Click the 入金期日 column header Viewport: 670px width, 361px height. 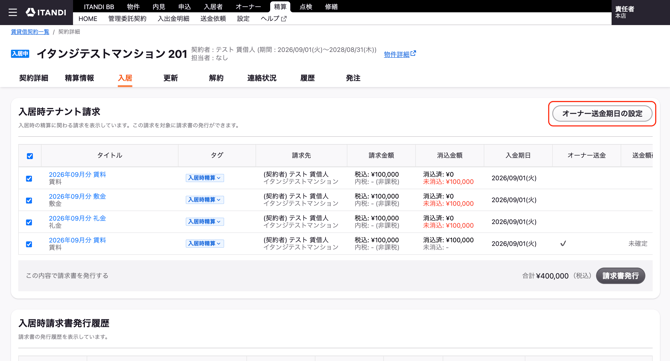518,156
